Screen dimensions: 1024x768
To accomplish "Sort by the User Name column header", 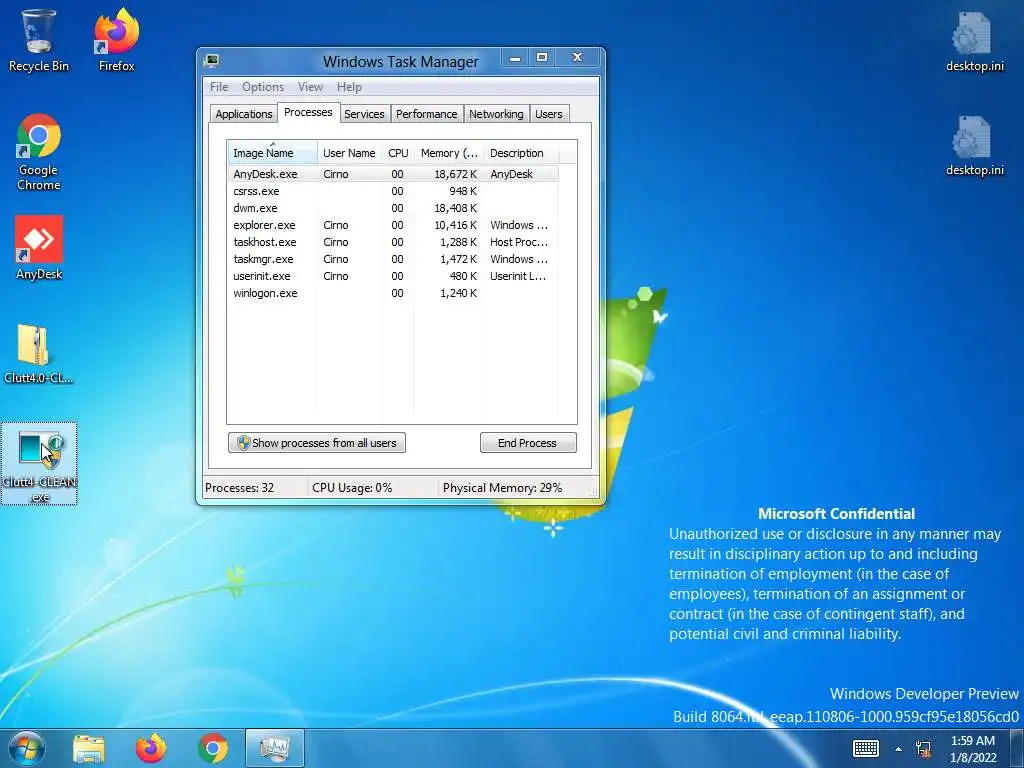I will (349, 152).
